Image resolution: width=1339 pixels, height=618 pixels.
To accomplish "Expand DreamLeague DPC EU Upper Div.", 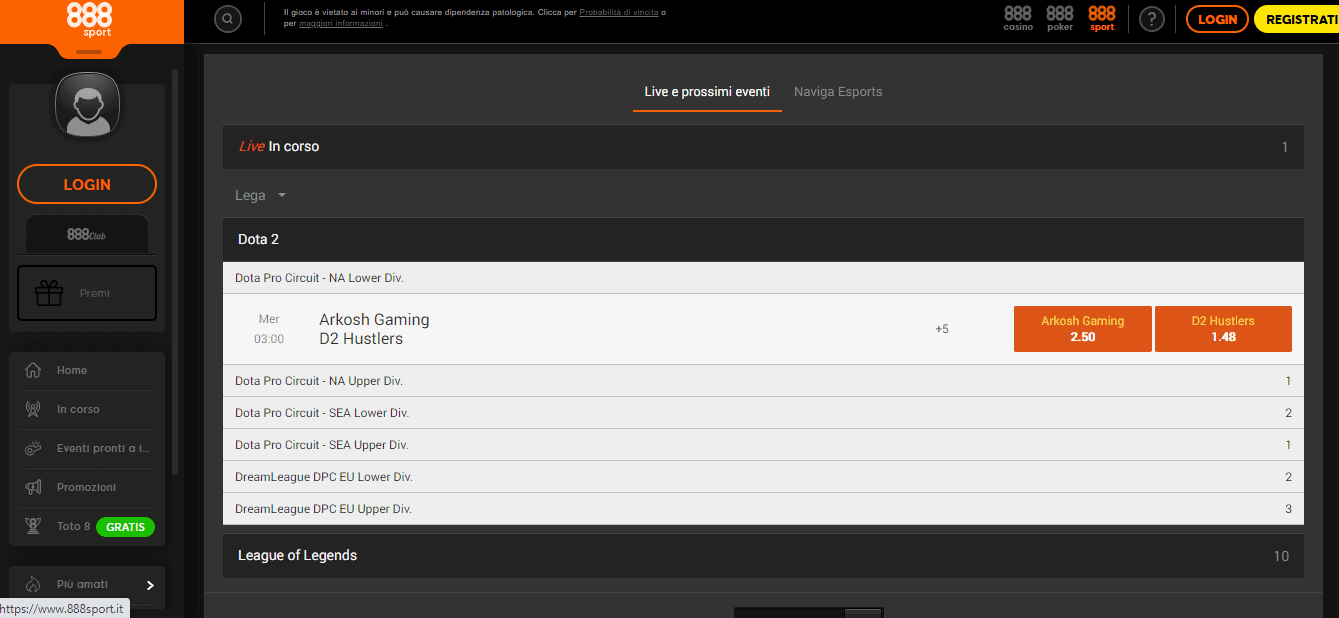I will point(763,509).
